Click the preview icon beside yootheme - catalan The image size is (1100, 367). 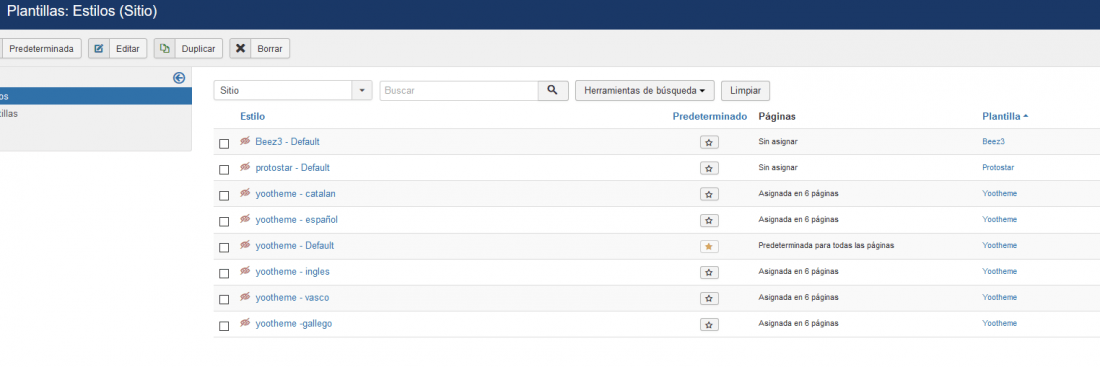pos(245,193)
